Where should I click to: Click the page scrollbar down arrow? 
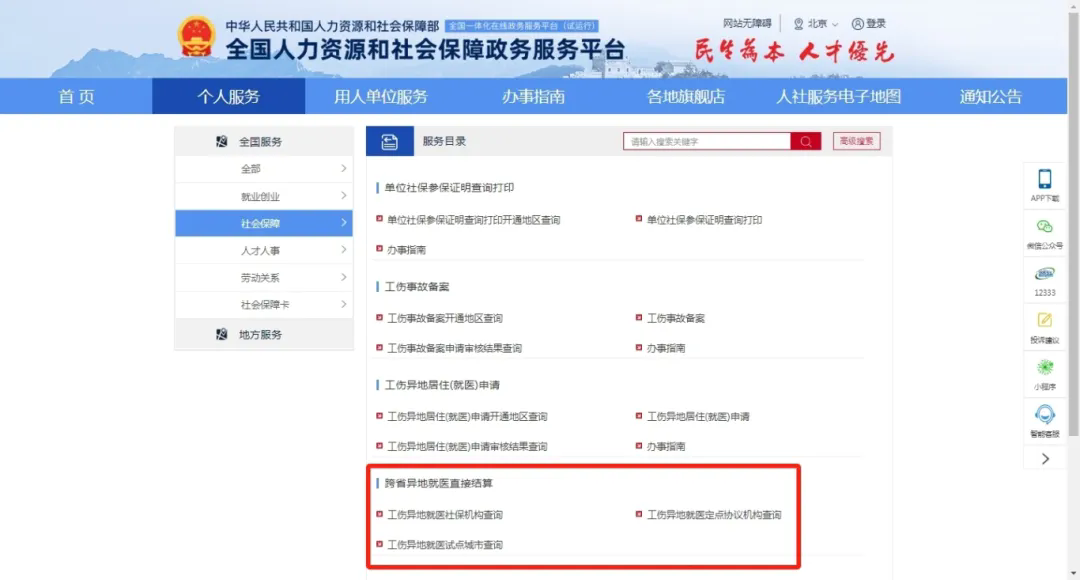(x=1074, y=573)
